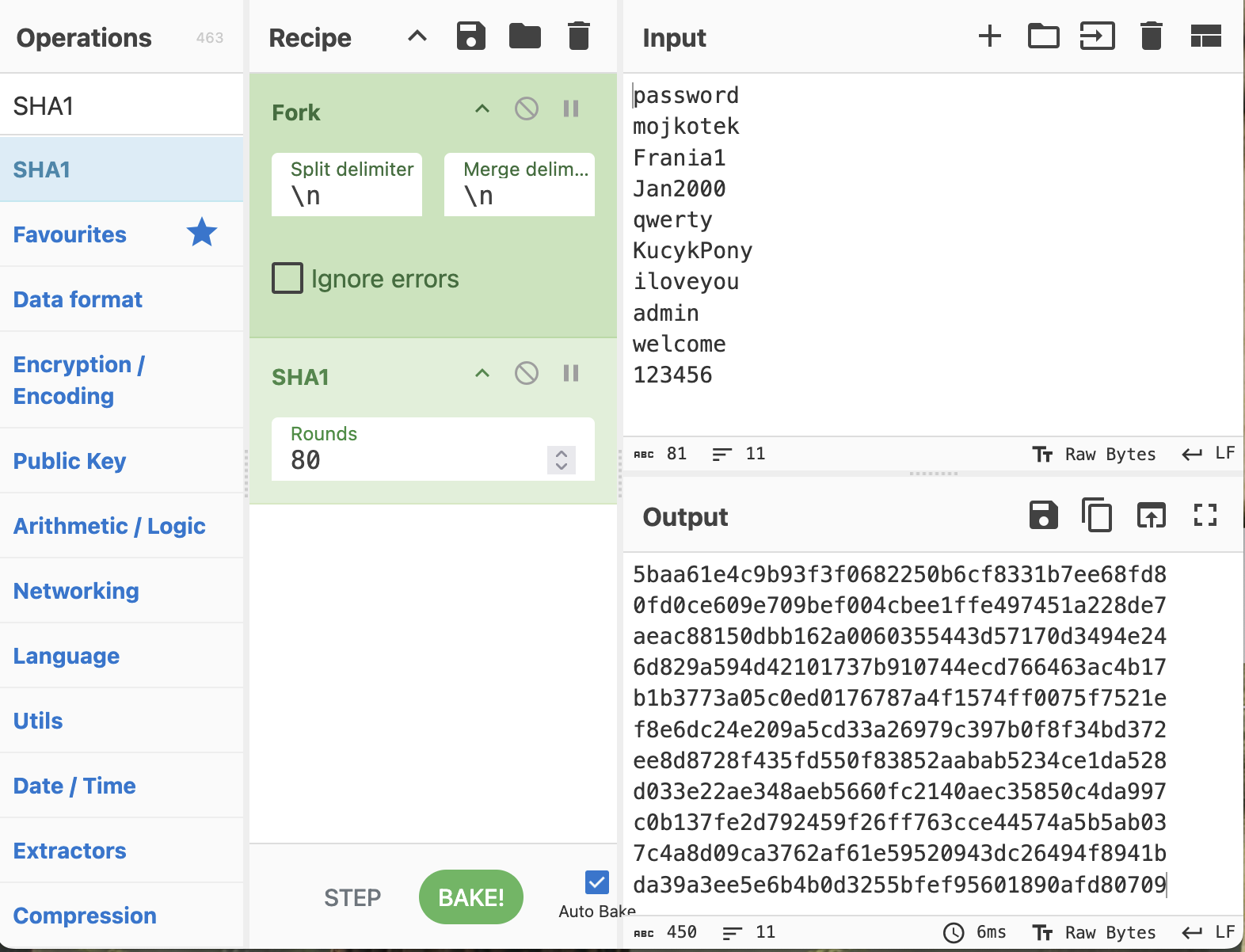
Task: Clear recipe with trash icon
Action: 579,36
